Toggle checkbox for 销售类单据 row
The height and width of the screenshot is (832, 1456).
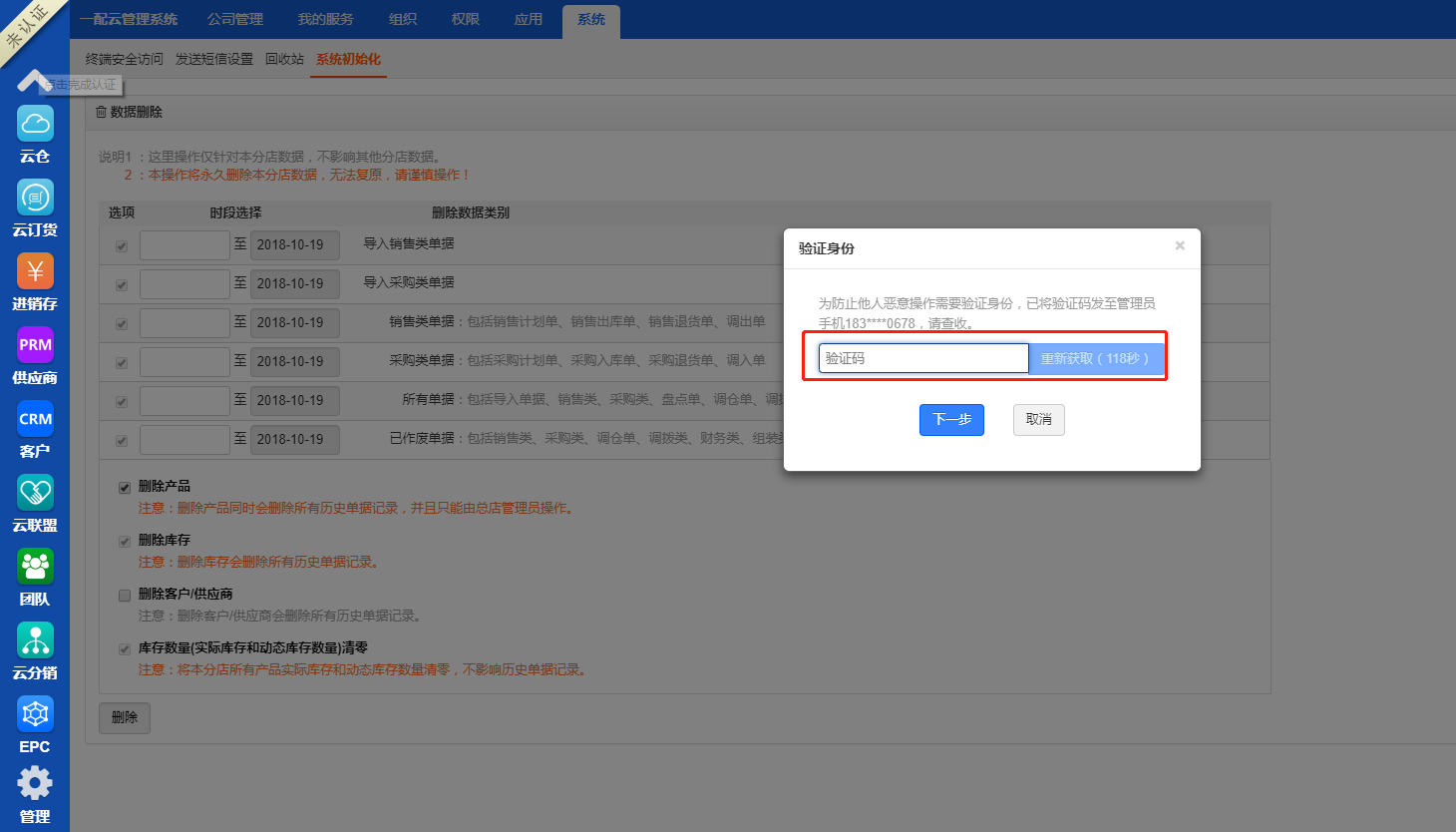[x=122, y=324]
